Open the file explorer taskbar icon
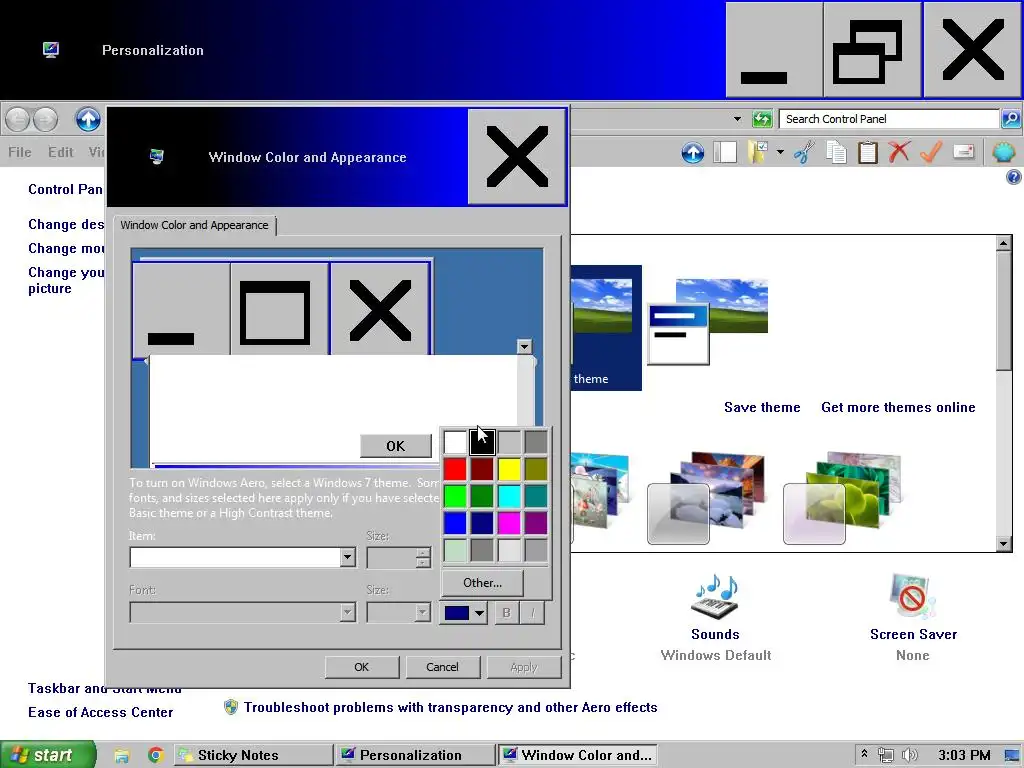Screen dimensions: 1024x768 [x=122, y=756]
